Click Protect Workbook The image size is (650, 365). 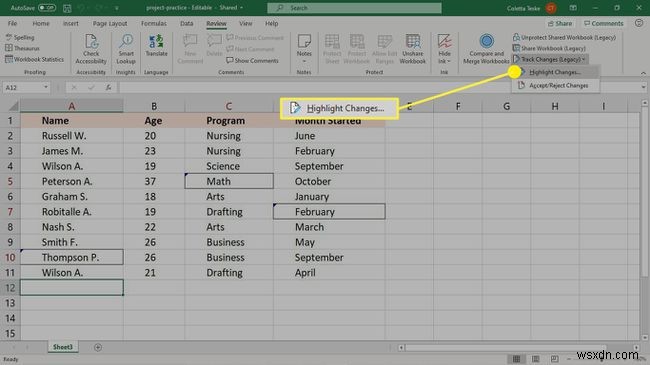point(357,49)
